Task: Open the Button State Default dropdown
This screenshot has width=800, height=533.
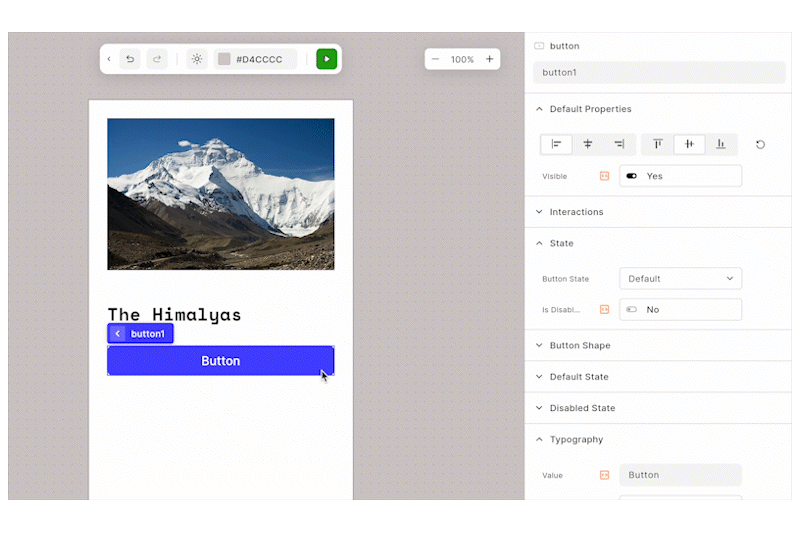Action: click(x=681, y=279)
